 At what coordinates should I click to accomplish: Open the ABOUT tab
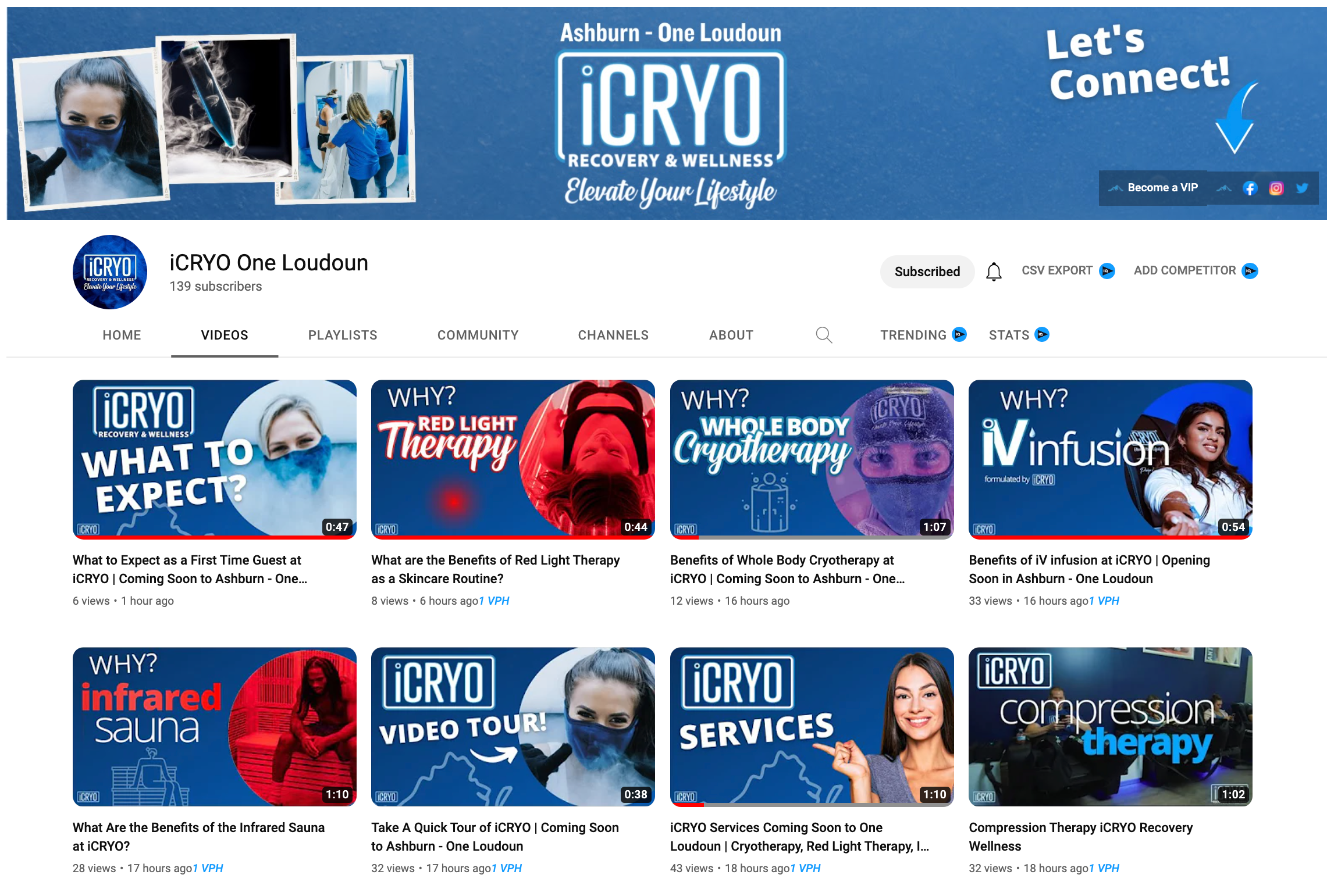click(731, 335)
